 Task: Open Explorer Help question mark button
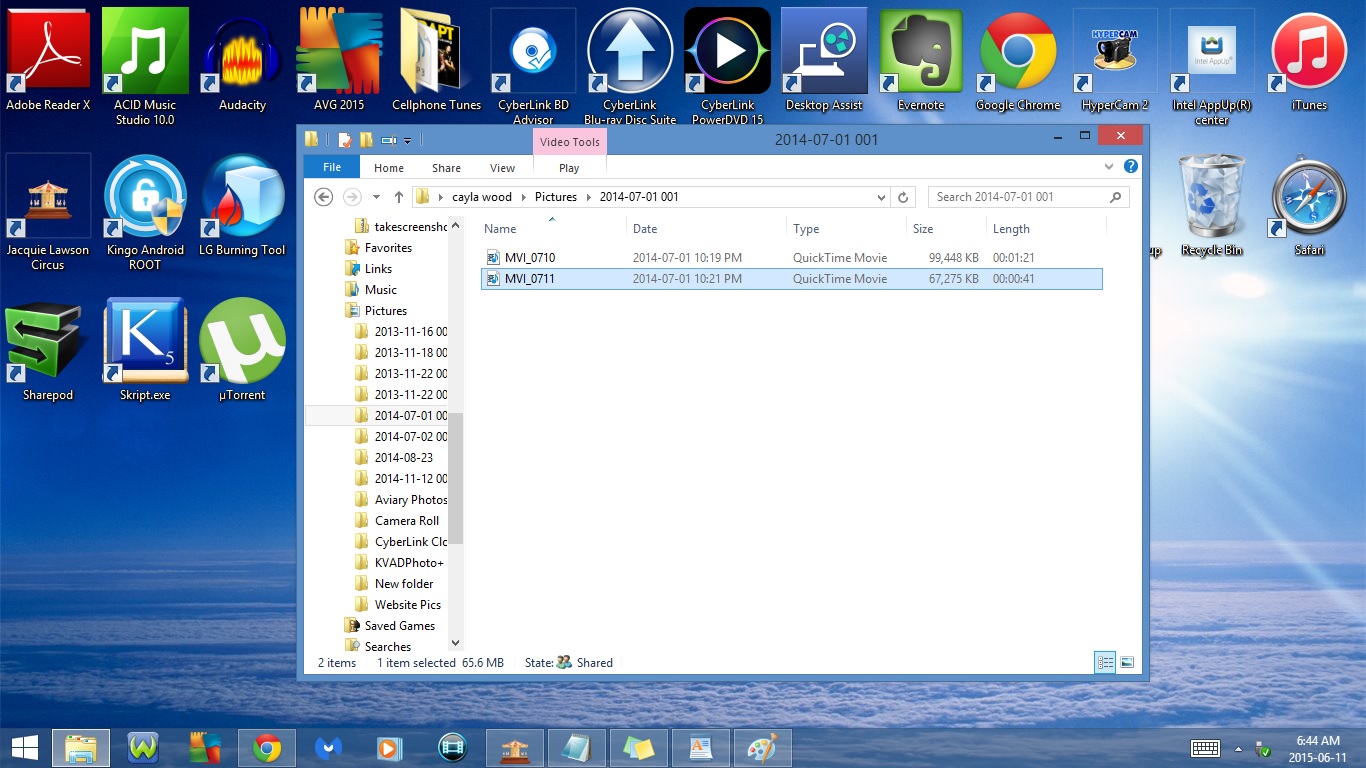[1131, 167]
